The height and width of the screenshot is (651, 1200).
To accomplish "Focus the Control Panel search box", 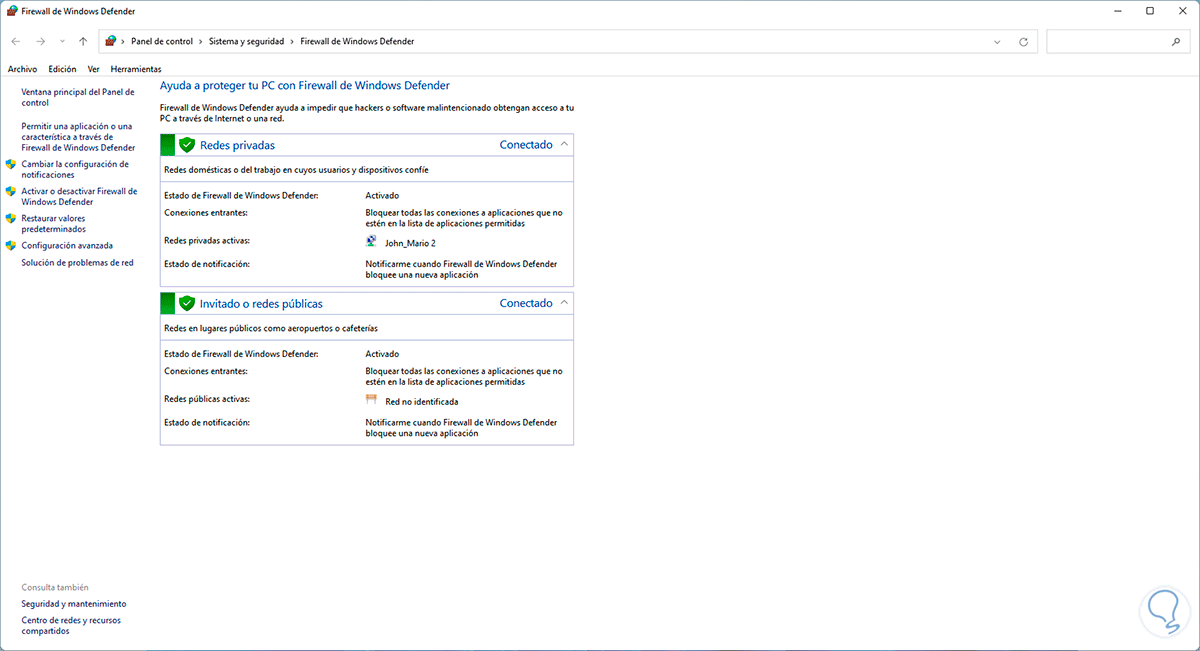I will point(1116,42).
